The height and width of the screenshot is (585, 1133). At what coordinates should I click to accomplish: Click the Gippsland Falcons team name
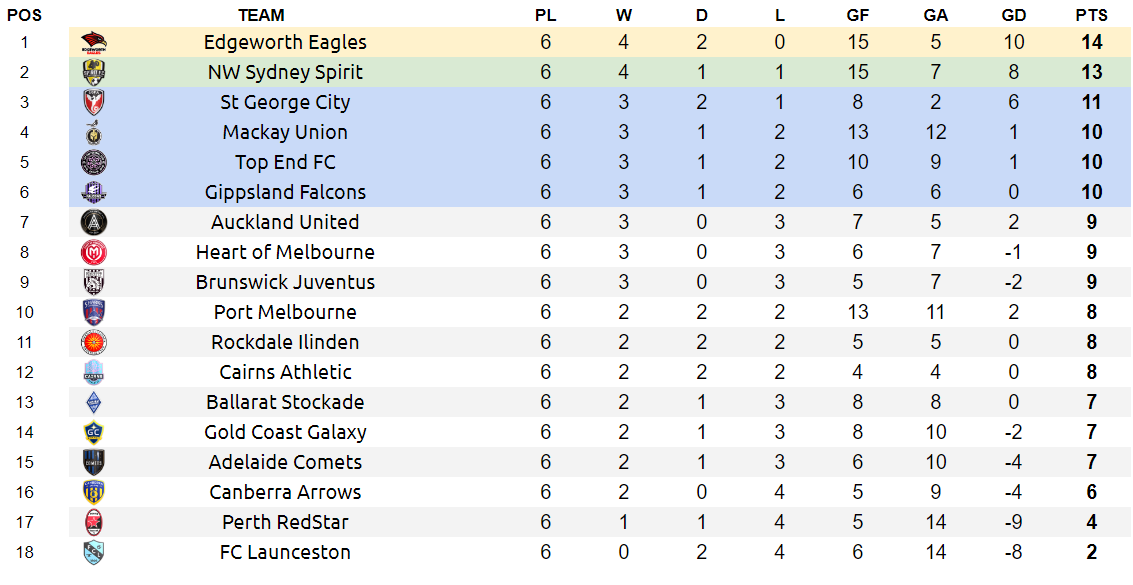(285, 192)
